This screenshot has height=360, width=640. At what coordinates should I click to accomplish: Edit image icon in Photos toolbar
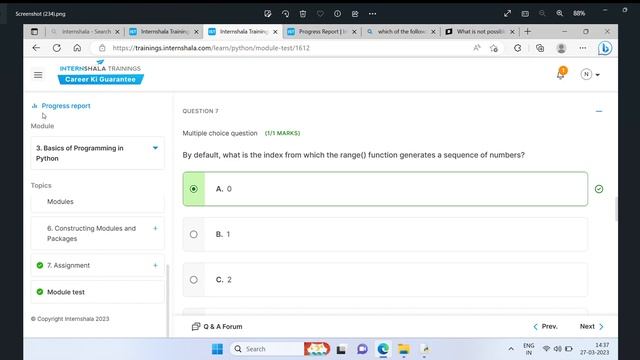[267, 13]
